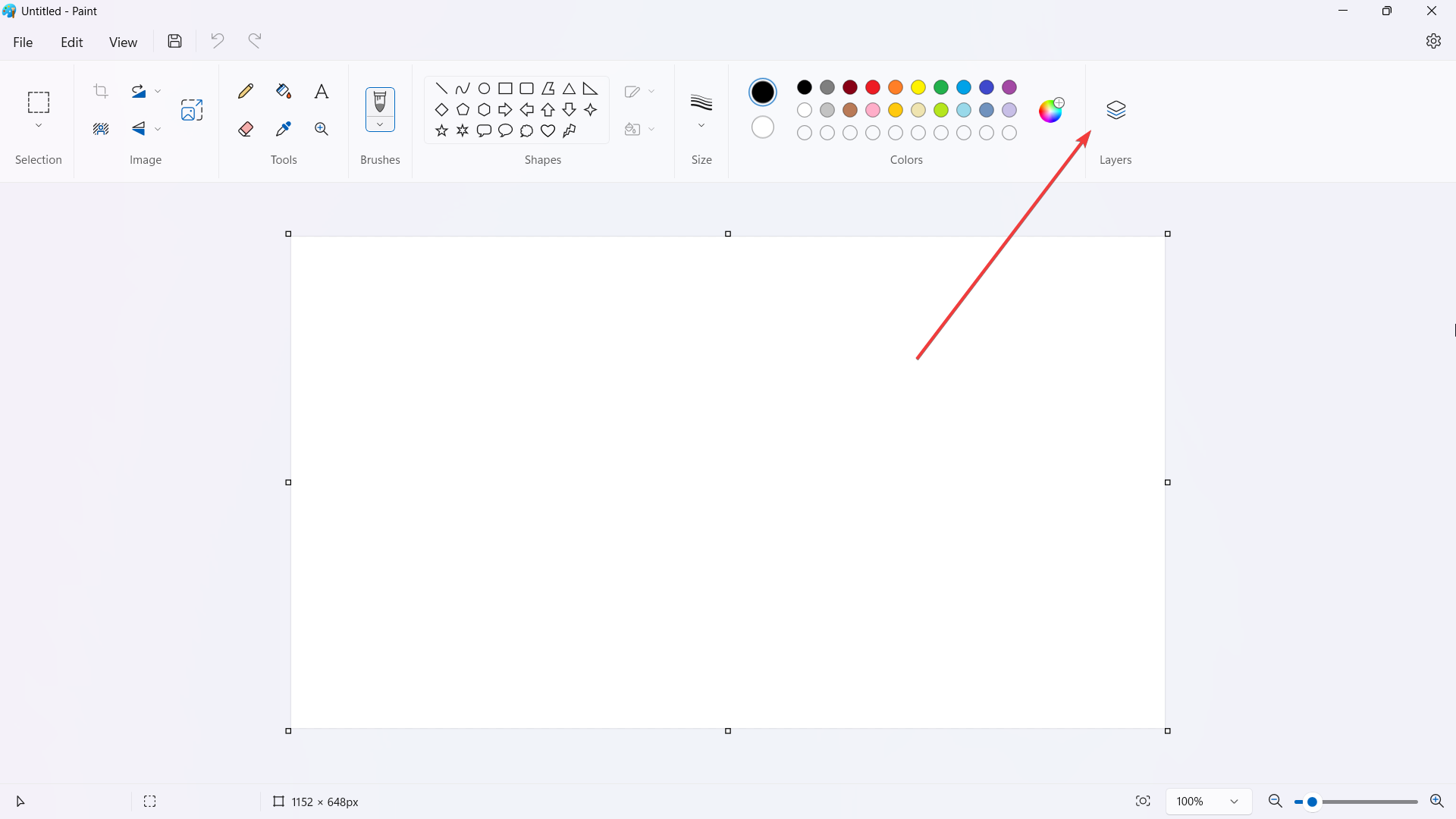Select the Airbrush brush type

click(380, 129)
